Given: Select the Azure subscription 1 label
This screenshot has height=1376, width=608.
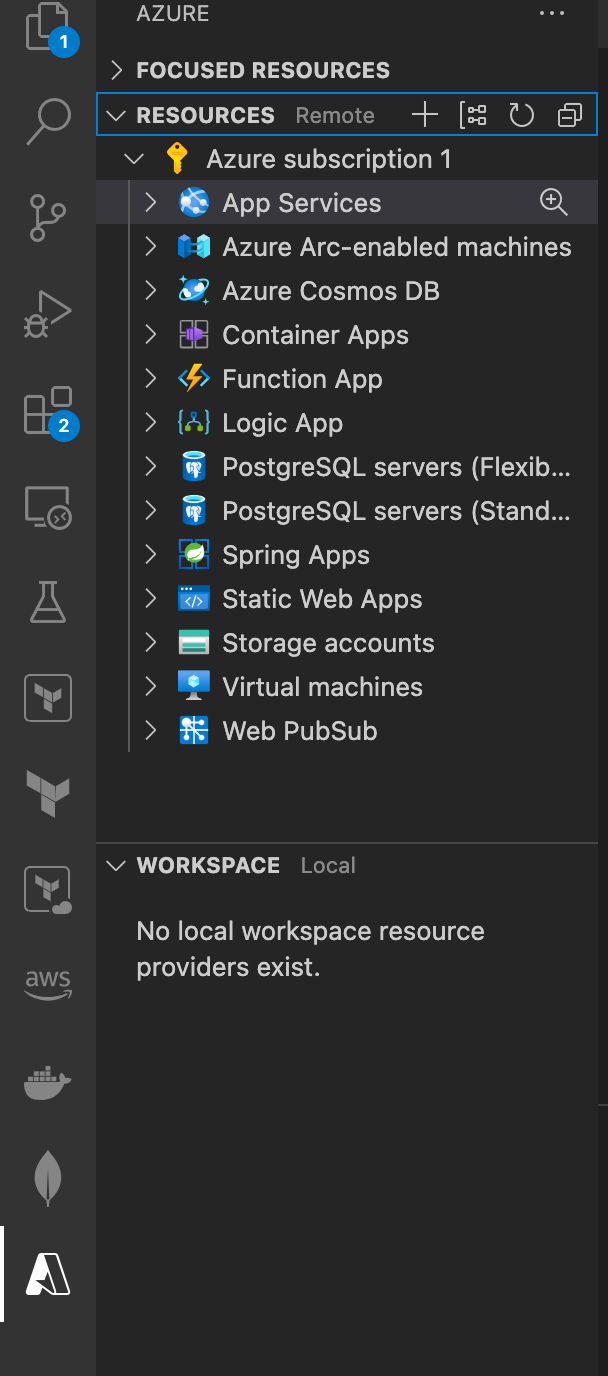Looking at the screenshot, I should 329,159.
